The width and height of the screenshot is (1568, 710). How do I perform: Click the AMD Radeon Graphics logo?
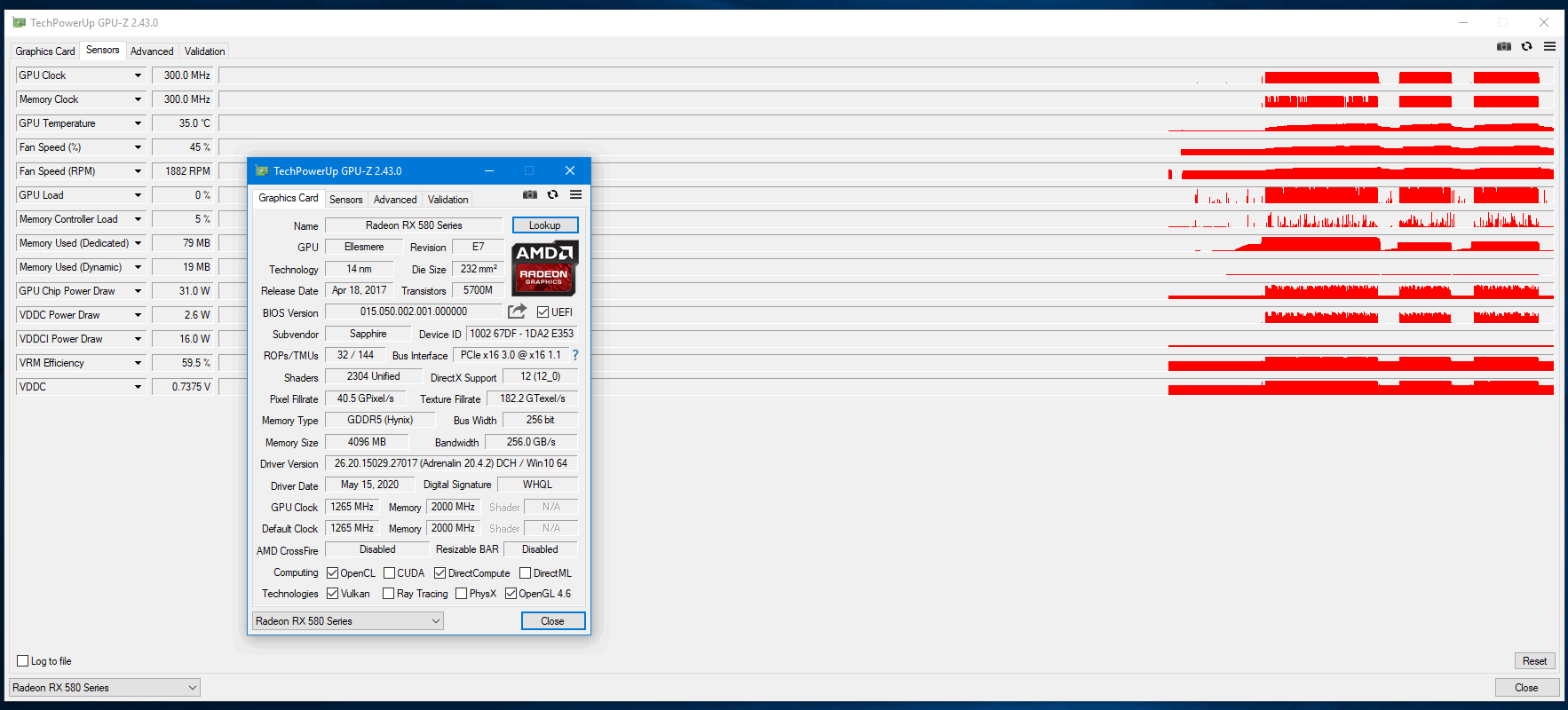coord(545,268)
